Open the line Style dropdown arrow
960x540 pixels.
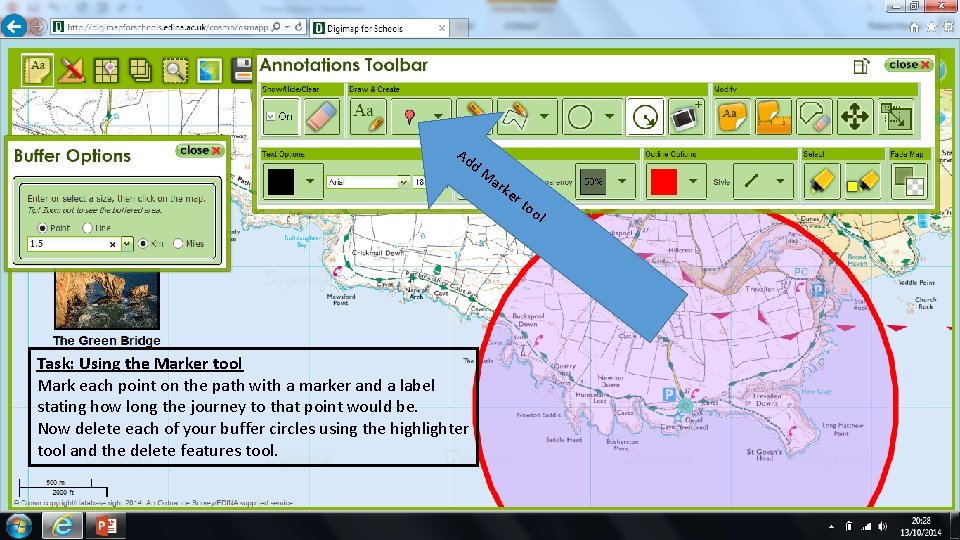tap(780, 181)
